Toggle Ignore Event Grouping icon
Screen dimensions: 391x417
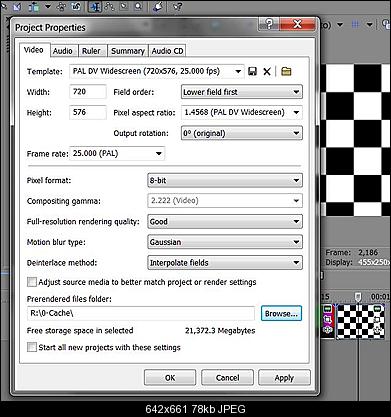tap(76, 6)
